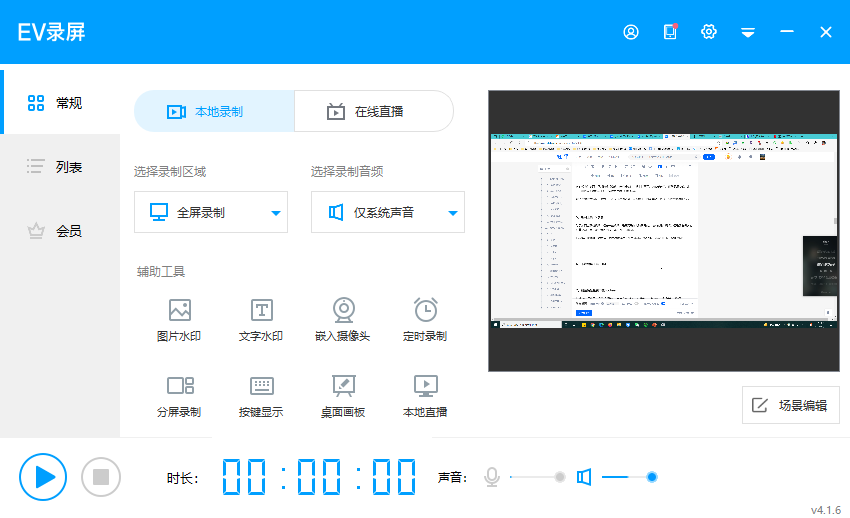The width and height of the screenshot is (850, 518).
Task: Mute the microphone icon
Action: tap(492, 477)
